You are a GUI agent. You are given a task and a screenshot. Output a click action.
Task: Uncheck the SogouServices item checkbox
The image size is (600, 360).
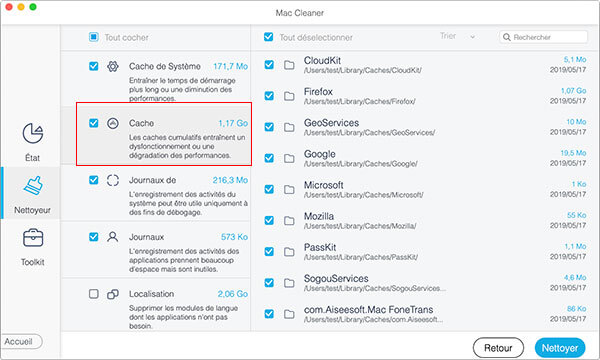(x=269, y=283)
